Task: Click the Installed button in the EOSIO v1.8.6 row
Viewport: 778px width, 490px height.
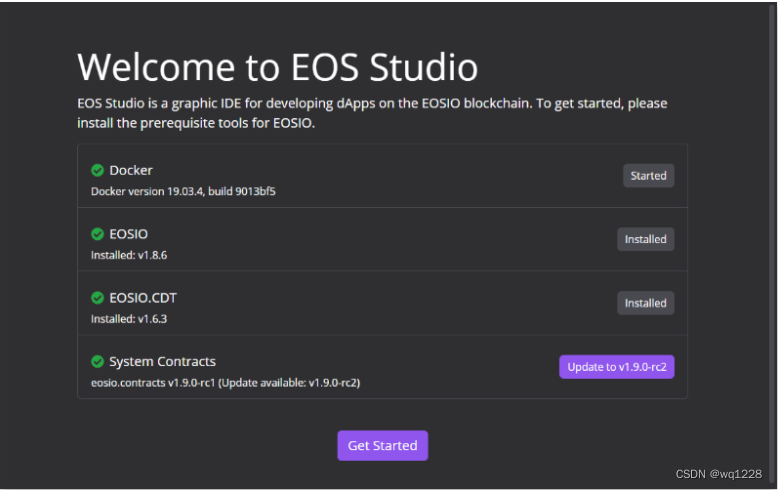Action: point(646,239)
